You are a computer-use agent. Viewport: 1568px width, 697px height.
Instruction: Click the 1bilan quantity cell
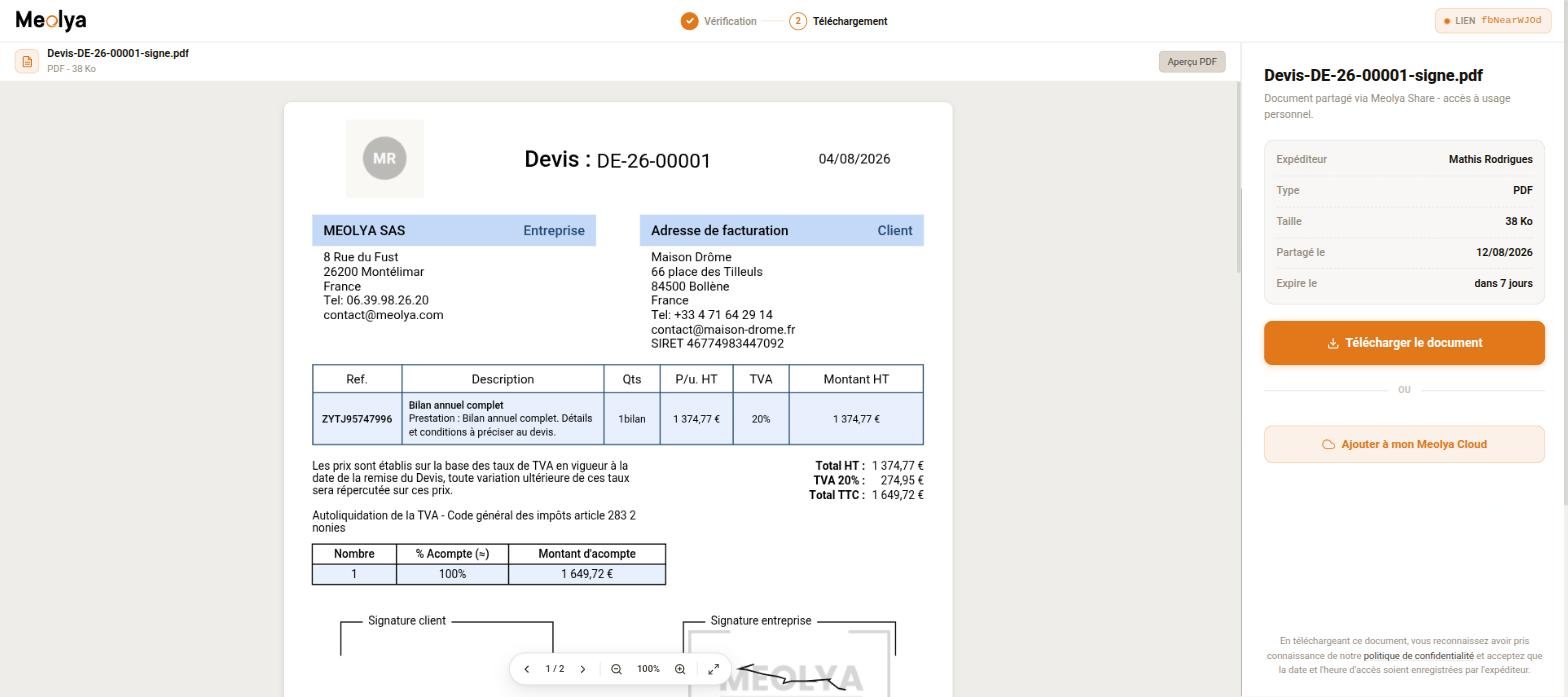[632, 419]
